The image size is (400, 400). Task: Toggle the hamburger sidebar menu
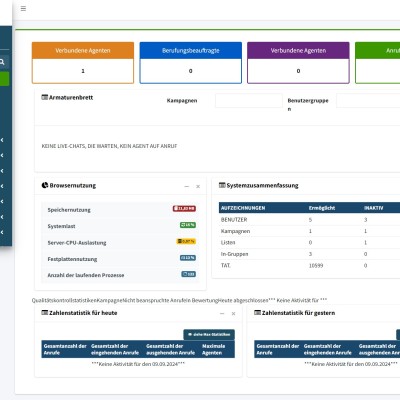(23, 8)
